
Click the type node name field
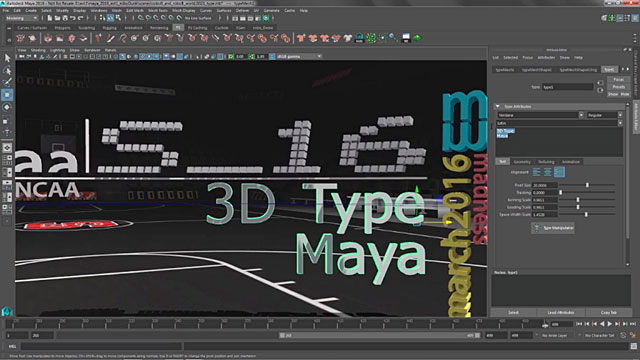tap(567, 87)
